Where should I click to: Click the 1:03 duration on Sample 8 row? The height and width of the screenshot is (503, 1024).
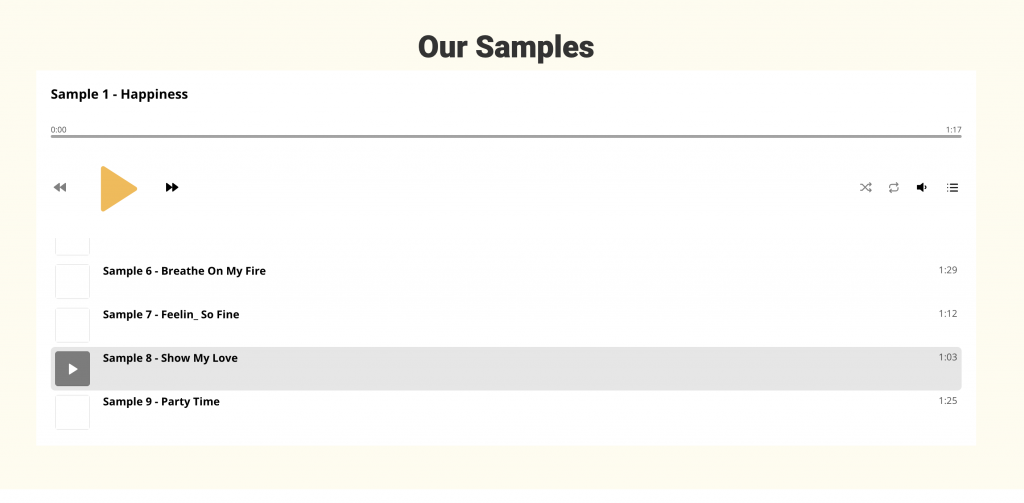coord(948,357)
